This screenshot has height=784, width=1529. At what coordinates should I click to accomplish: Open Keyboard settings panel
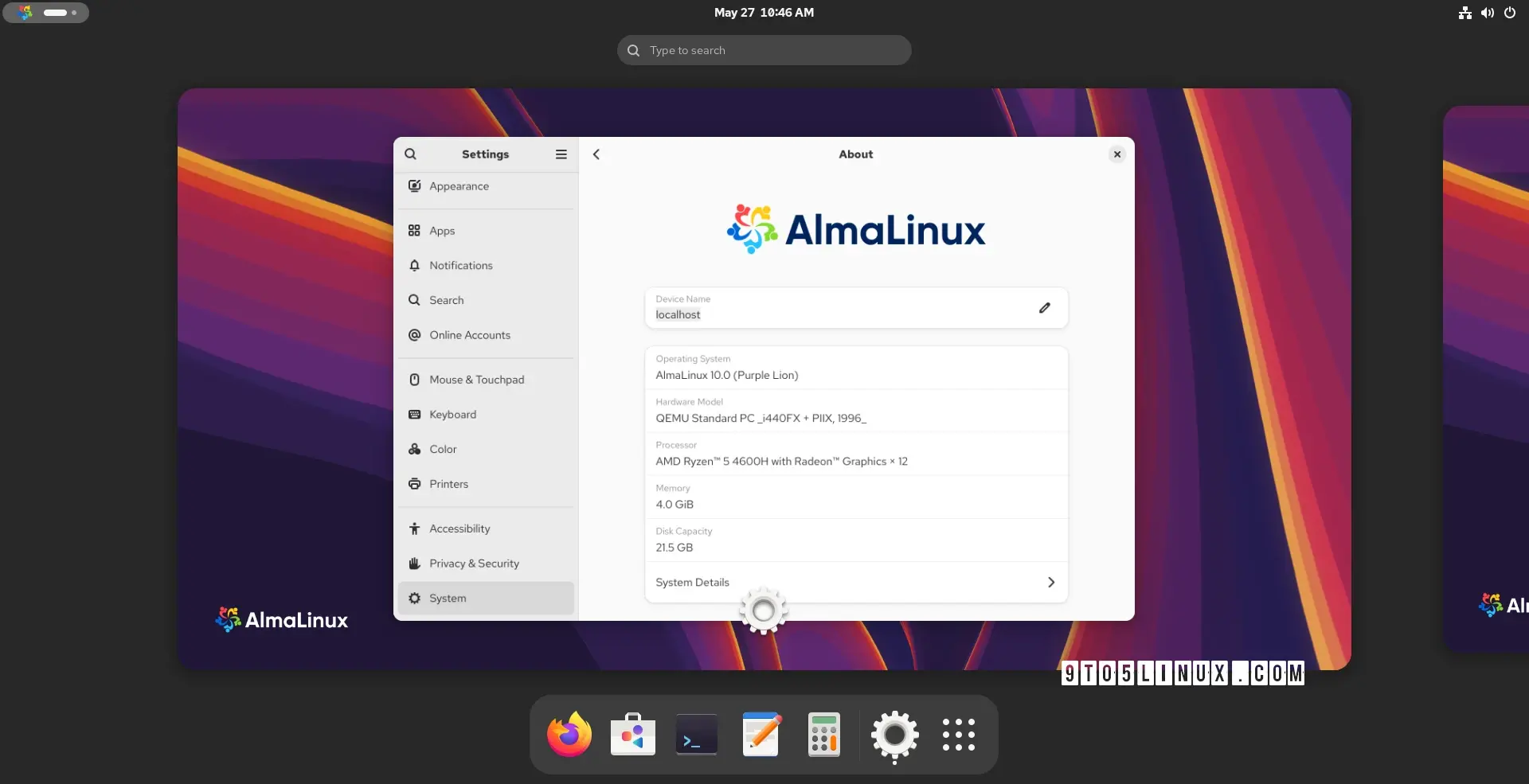tap(486, 415)
